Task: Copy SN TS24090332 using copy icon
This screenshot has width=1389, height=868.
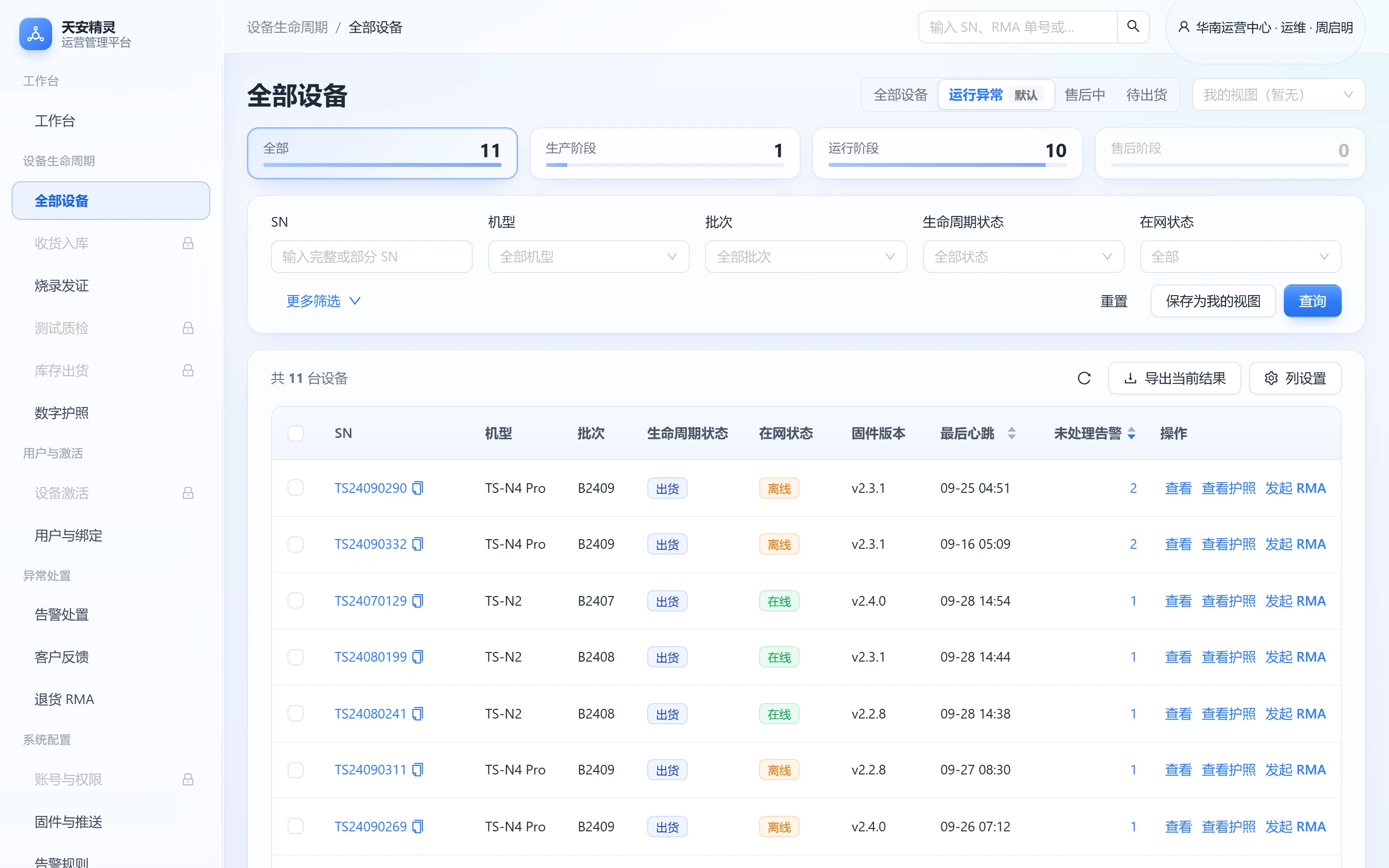Action: pos(418,543)
